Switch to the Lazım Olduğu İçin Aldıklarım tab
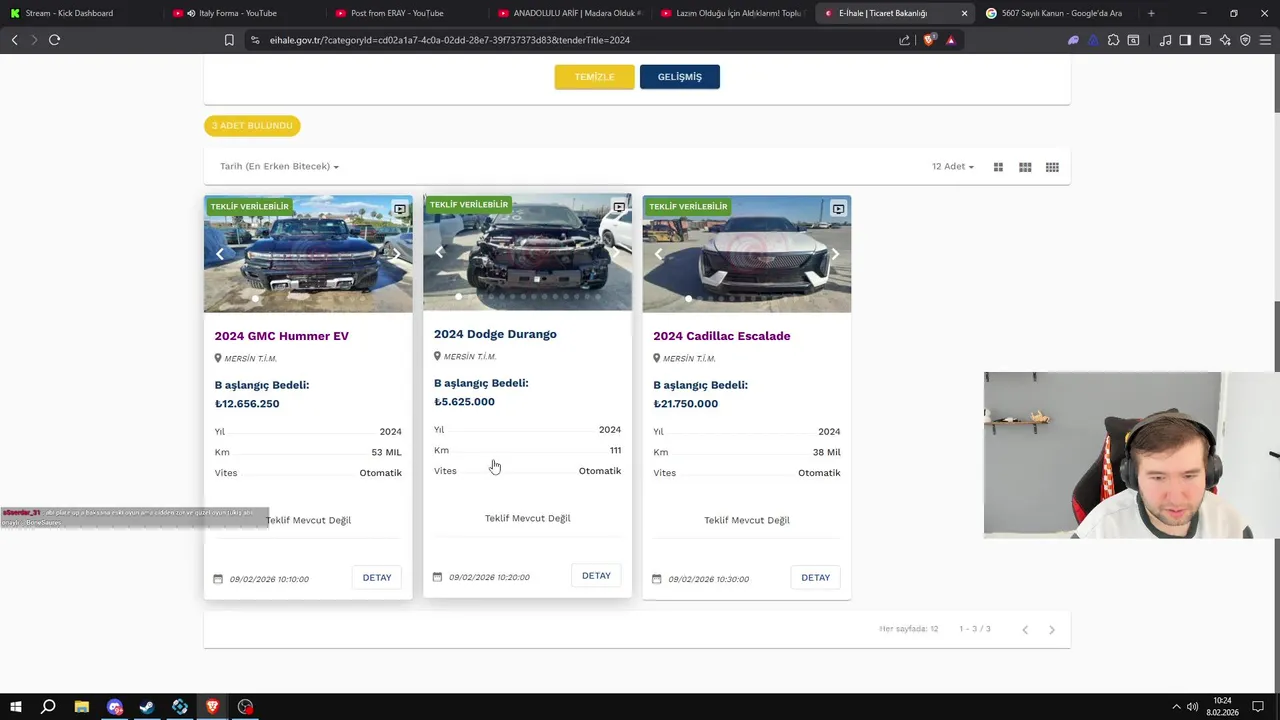Viewport: 1280px width, 720px height. click(730, 13)
